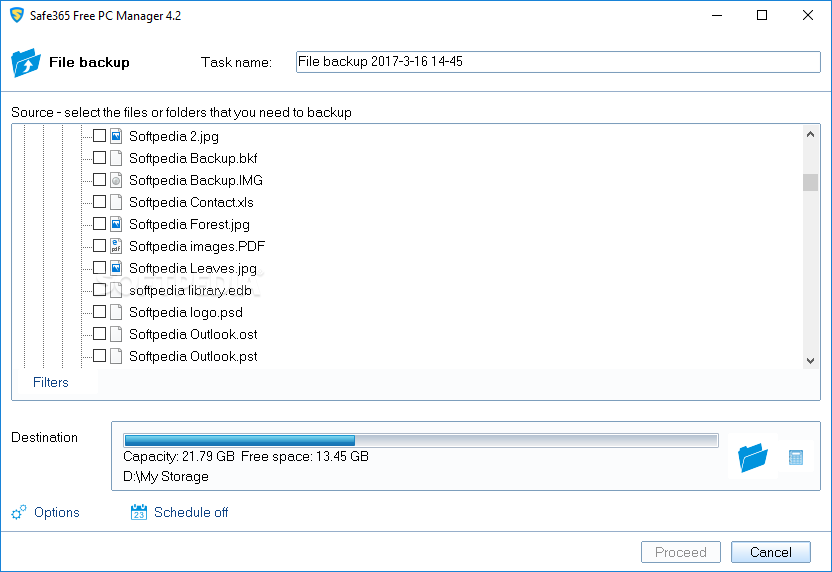Select the Softpedia 2.jpg file name

coord(174,136)
